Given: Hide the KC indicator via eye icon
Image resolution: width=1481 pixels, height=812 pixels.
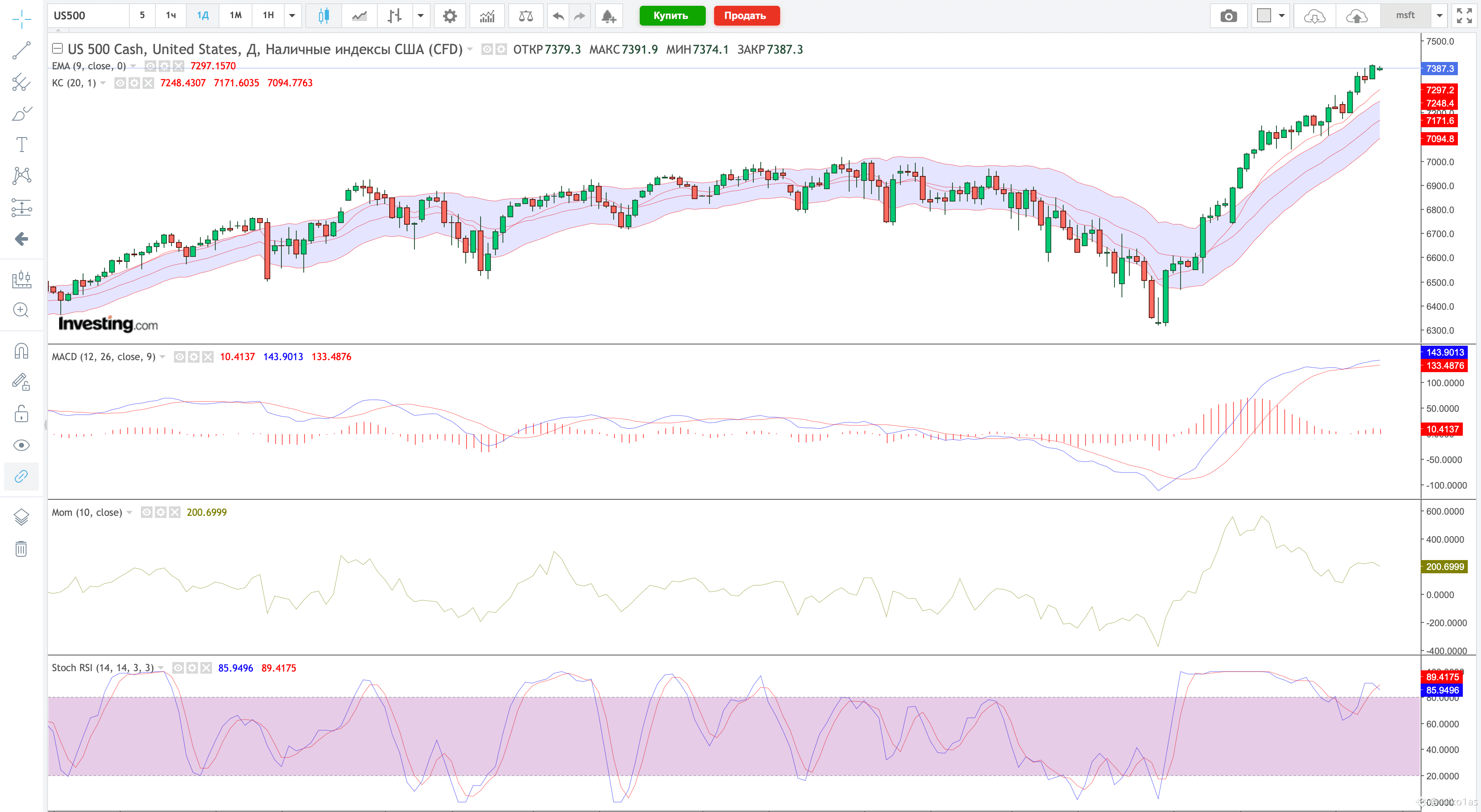Looking at the screenshot, I should point(119,83).
